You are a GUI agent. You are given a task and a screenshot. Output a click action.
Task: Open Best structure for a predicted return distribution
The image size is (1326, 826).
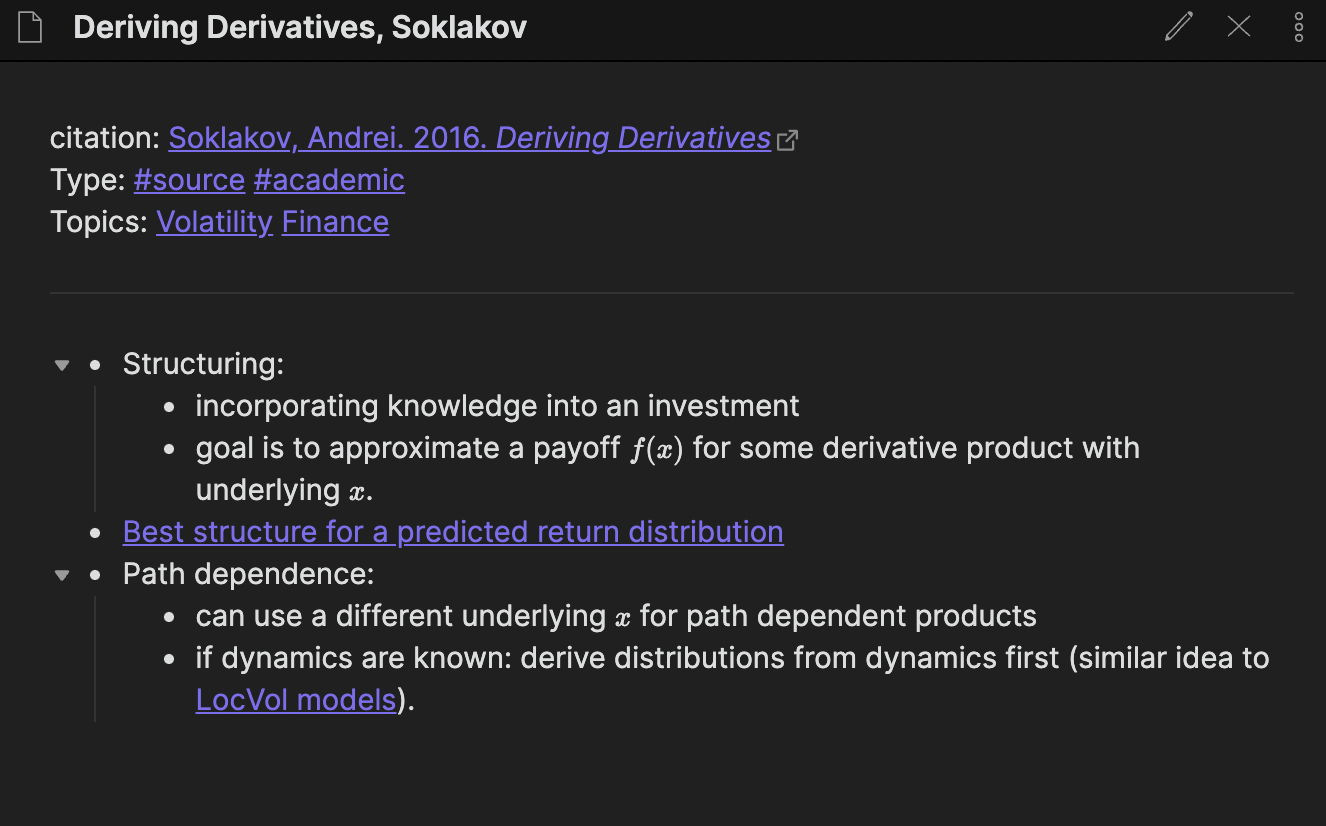pos(453,532)
